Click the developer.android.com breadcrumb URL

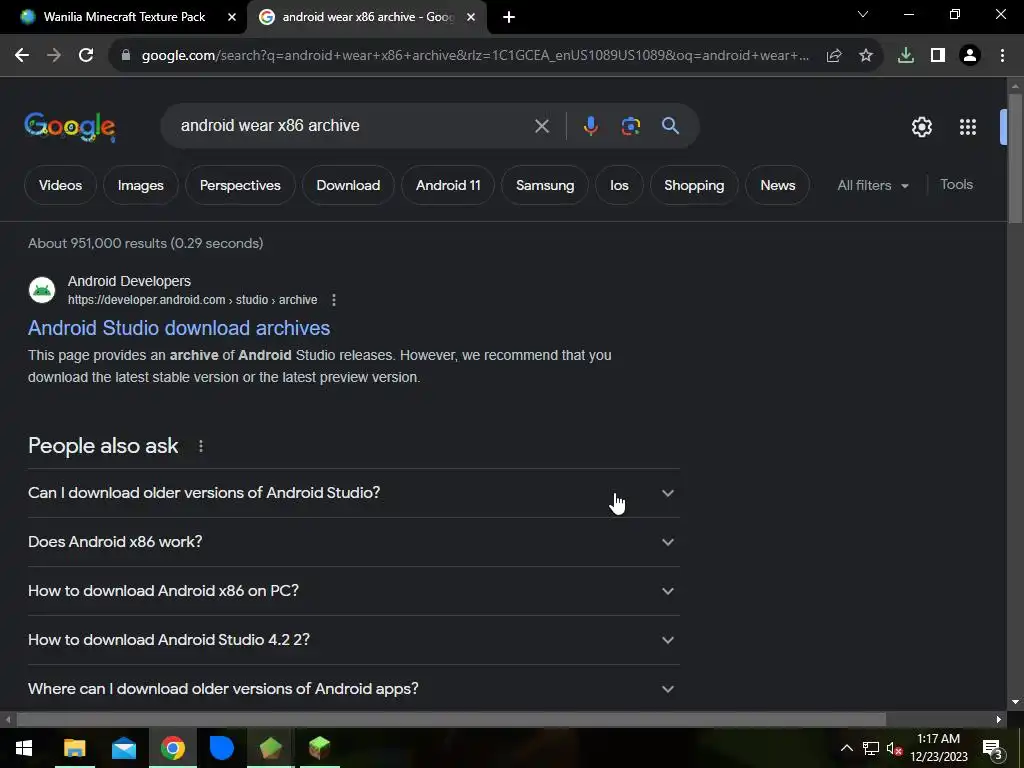tap(193, 300)
